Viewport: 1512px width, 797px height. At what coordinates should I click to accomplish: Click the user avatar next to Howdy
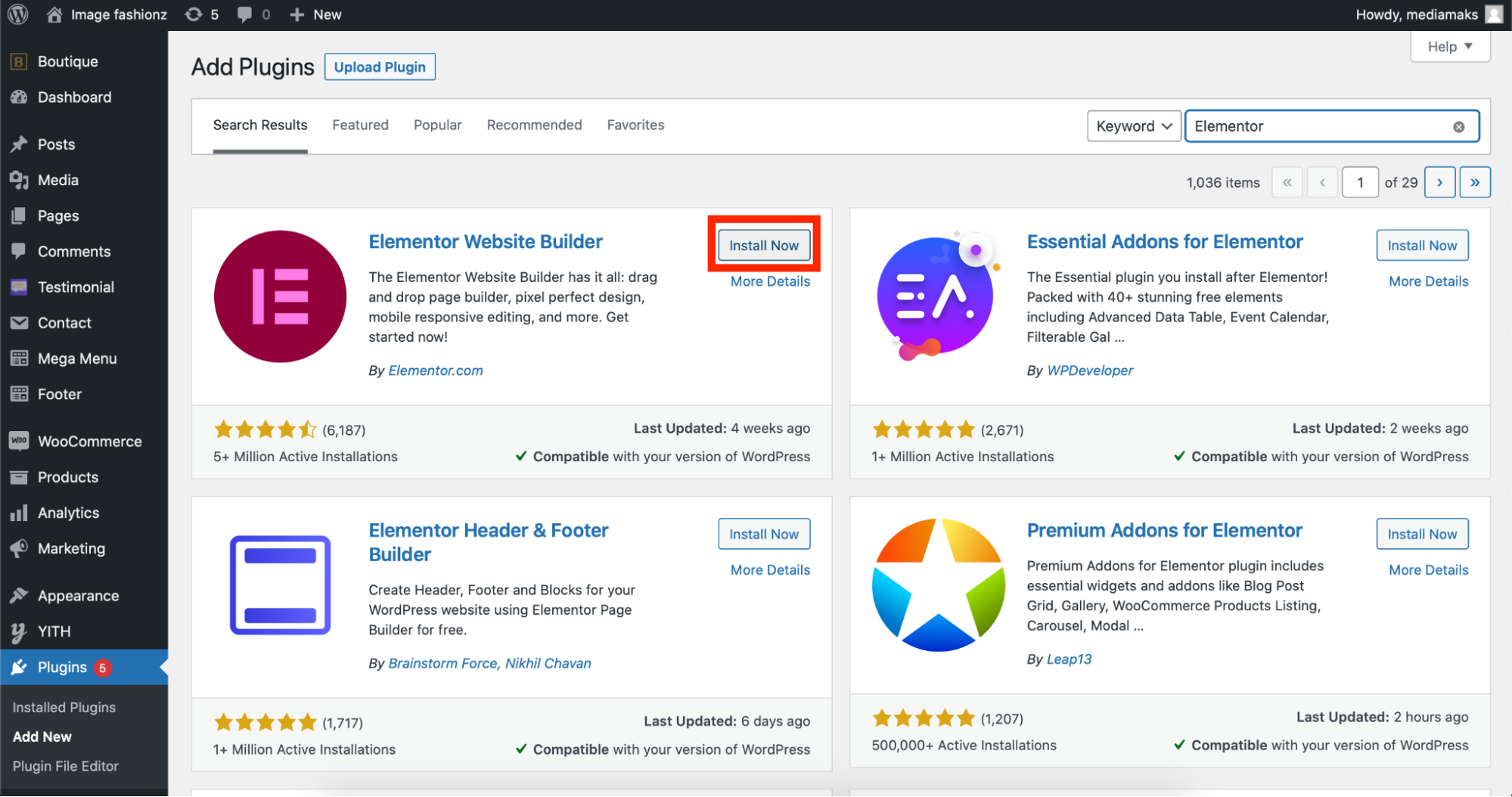1493,14
